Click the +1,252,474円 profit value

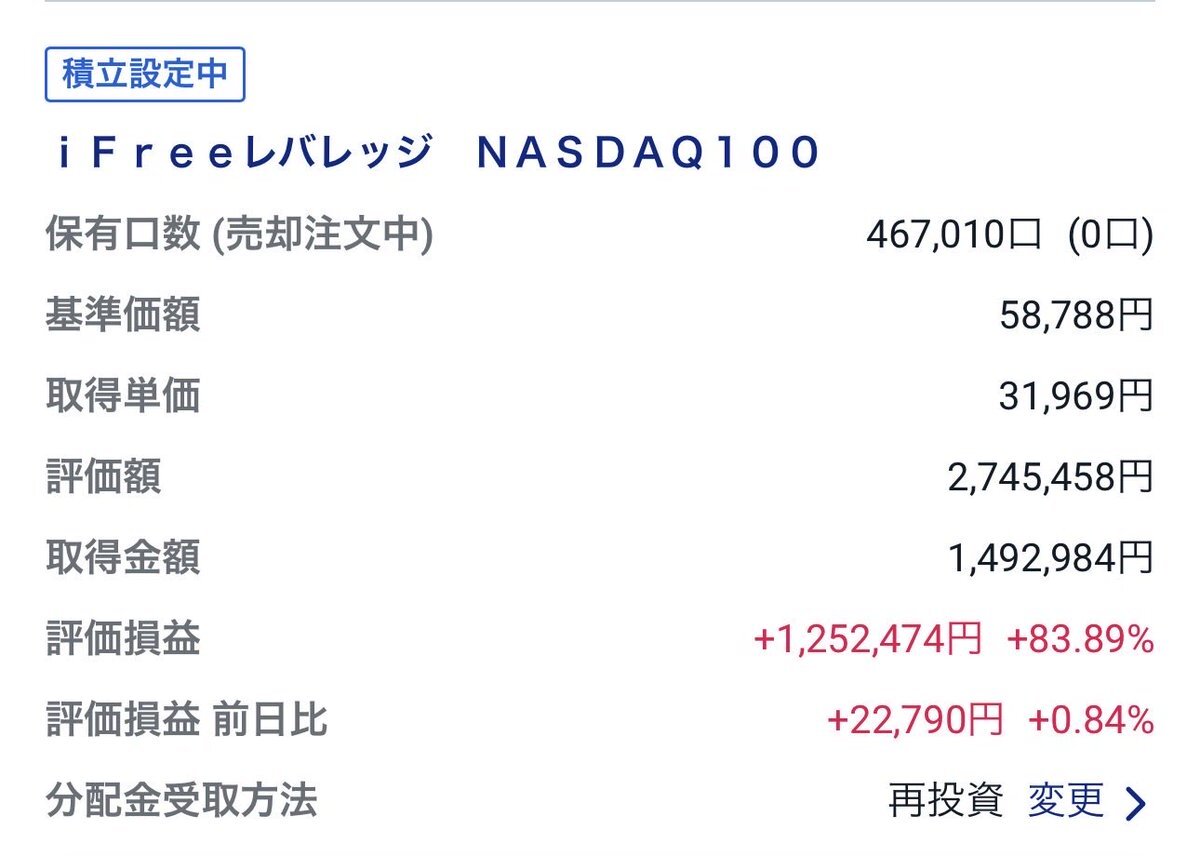click(867, 639)
